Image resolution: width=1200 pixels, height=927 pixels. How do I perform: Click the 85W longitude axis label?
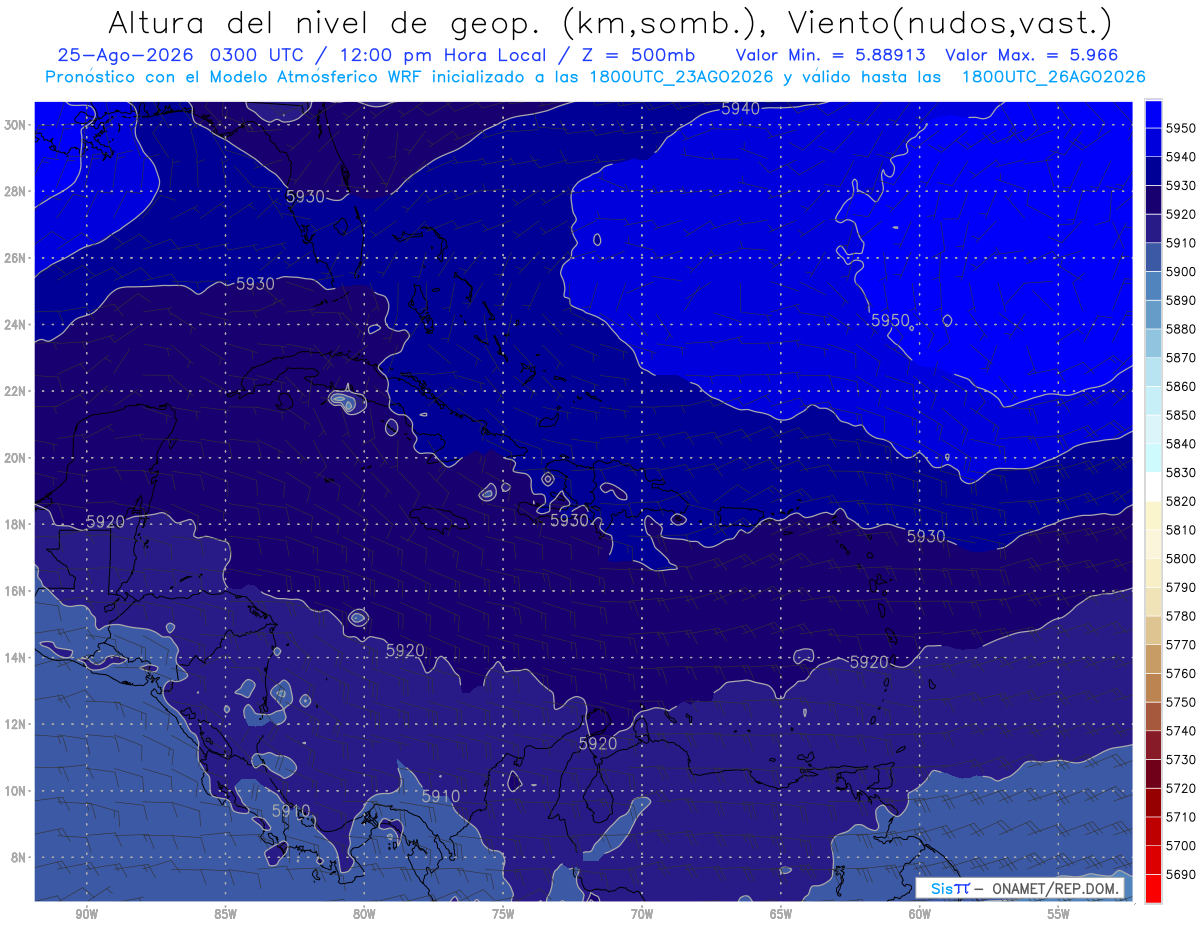coord(225,914)
